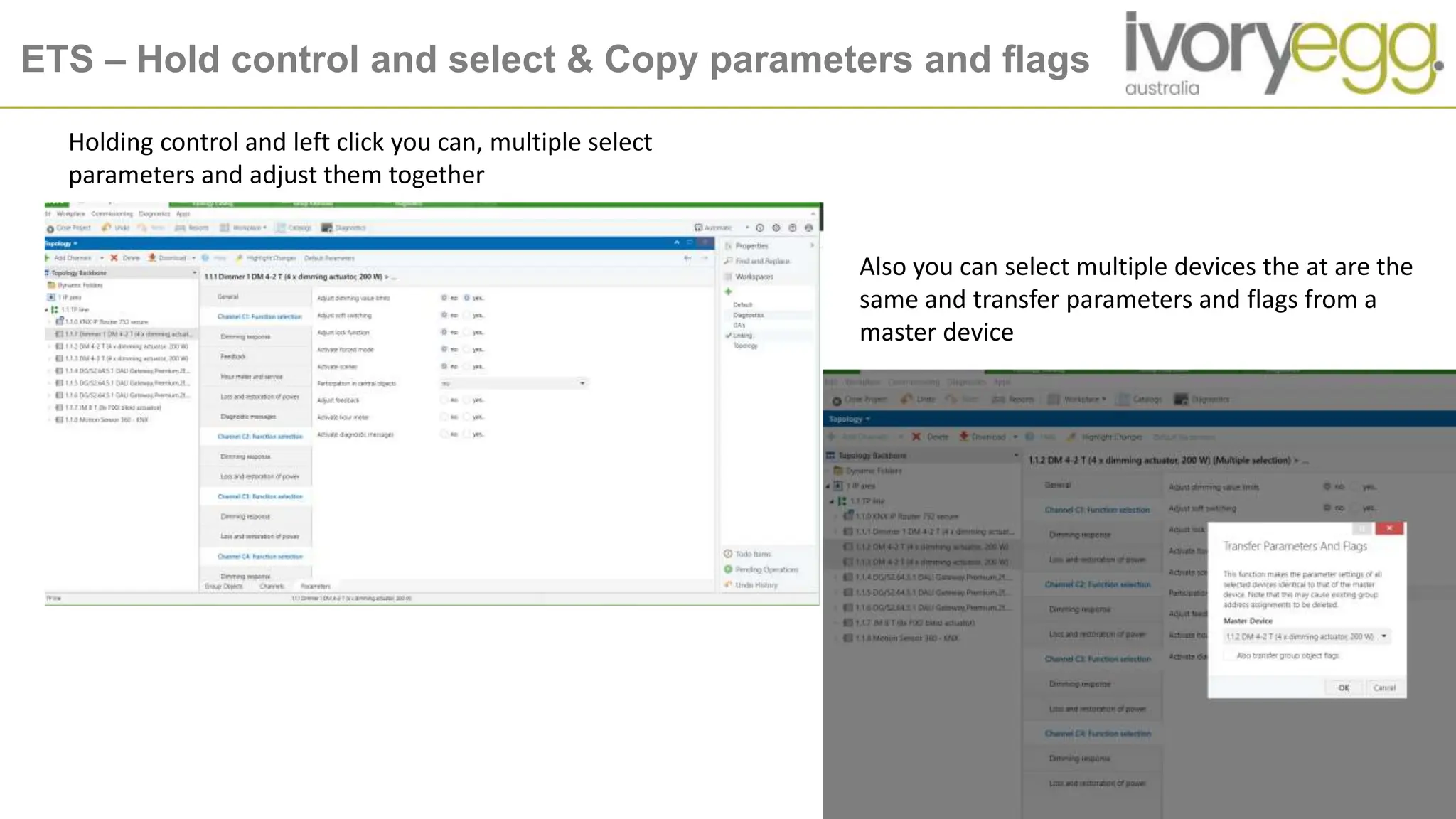The width and height of the screenshot is (1456, 819).
Task: Select 'no' for Adjust dimming value limits
Action: pos(444,298)
